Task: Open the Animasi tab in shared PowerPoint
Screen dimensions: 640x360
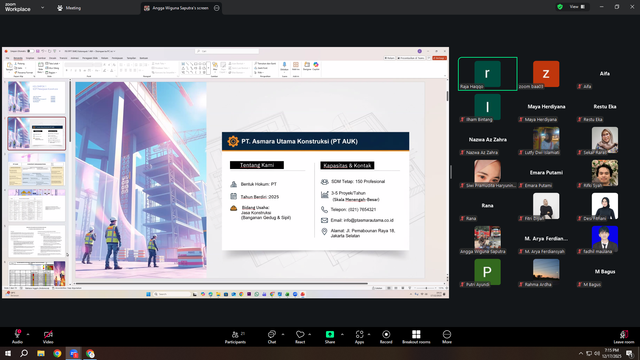Action: [x=75, y=58]
